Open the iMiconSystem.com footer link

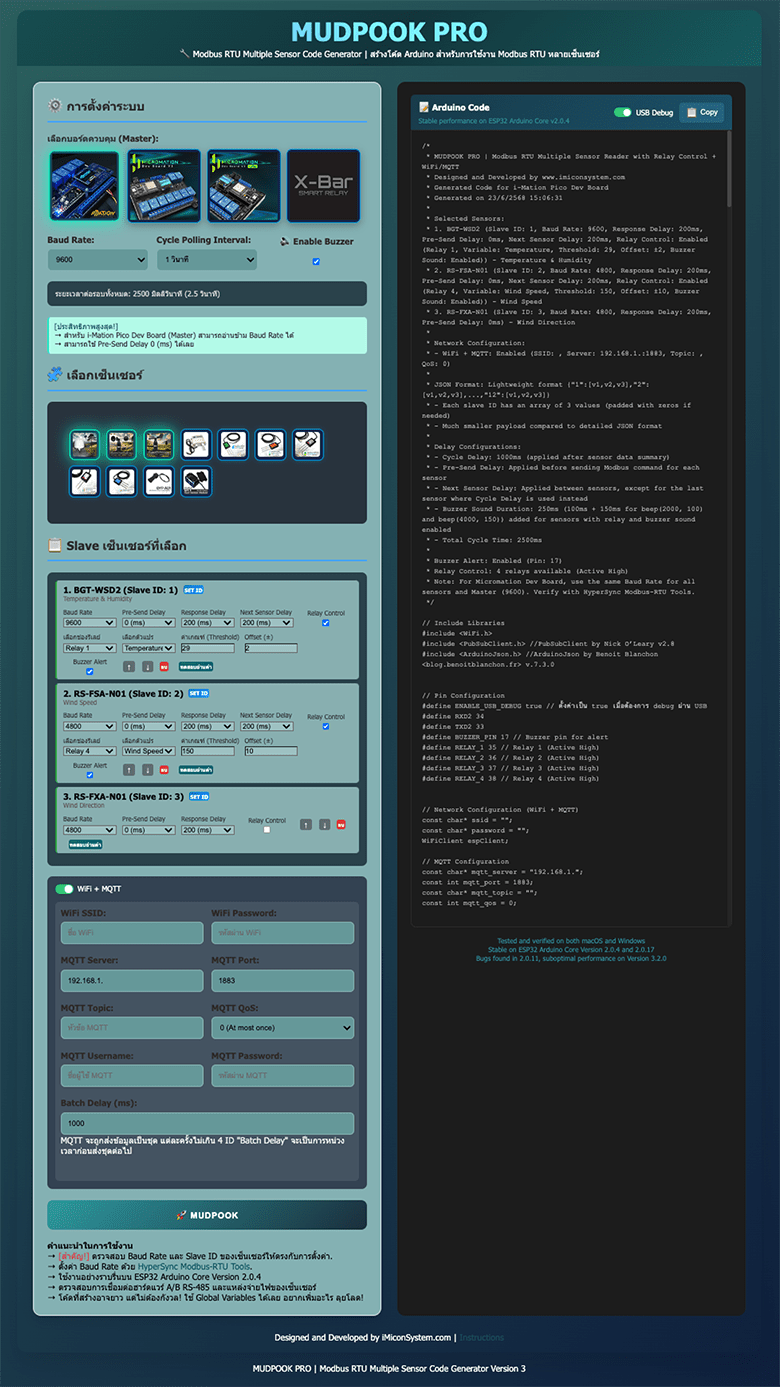(x=417, y=1337)
